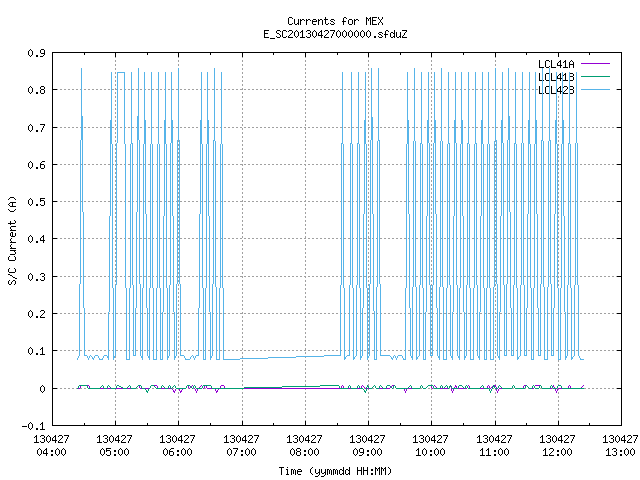Click the 0.7 y-axis tick label
This screenshot has width=640, height=480.
tap(36, 128)
